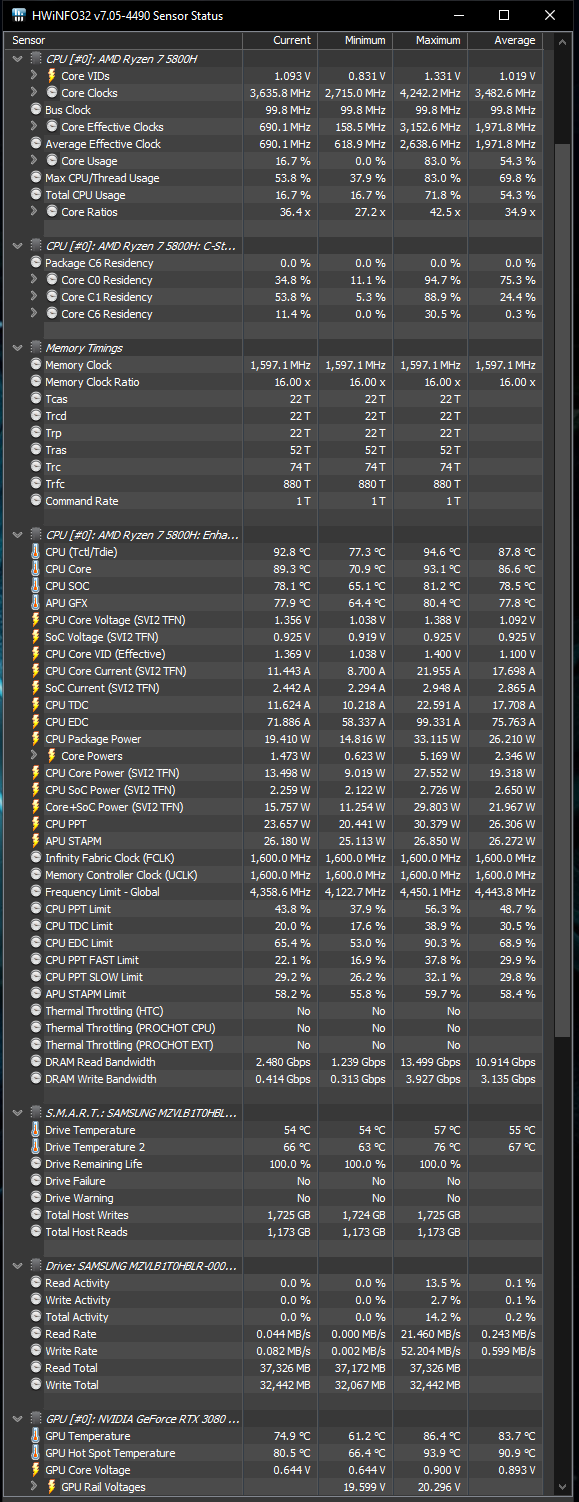This screenshot has width=579, height=1502.
Task: Select the CPU PPT FAST Limit row
Action: click(x=274, y=960)
